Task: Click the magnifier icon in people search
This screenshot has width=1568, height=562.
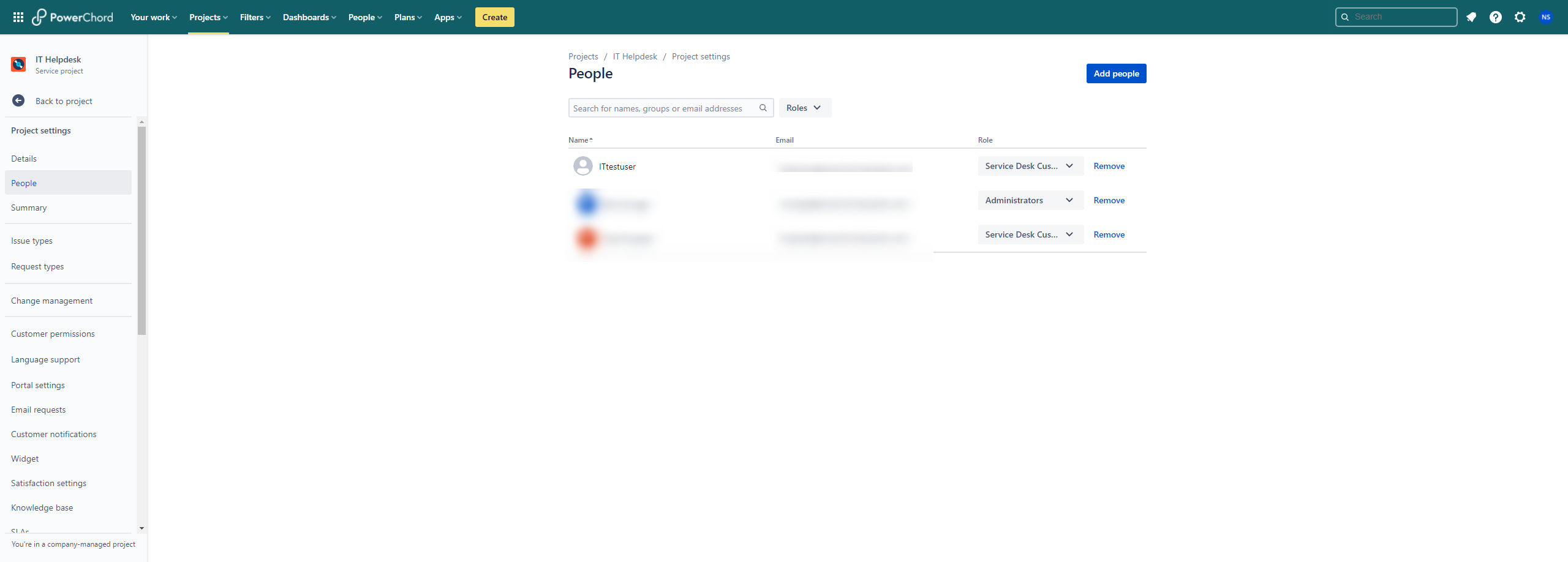Action: [x=763, y=108]
